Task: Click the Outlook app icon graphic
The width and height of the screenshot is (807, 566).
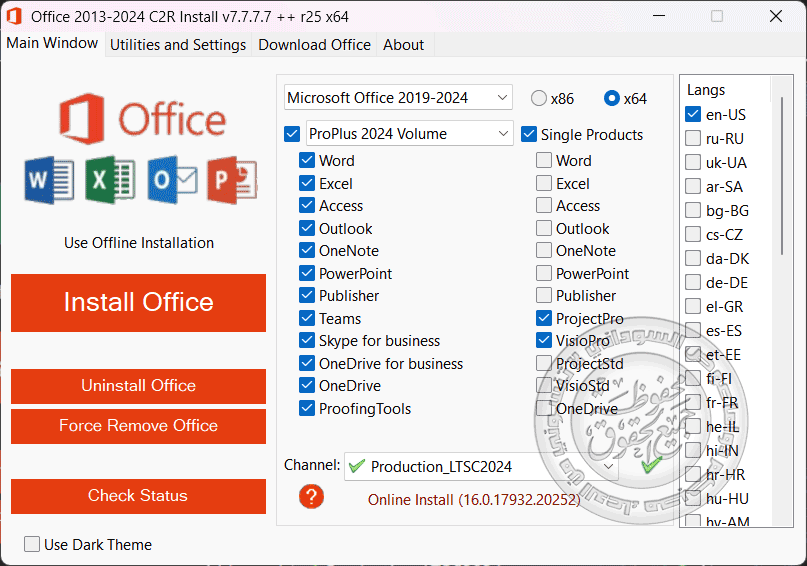Action: point(172,180)
